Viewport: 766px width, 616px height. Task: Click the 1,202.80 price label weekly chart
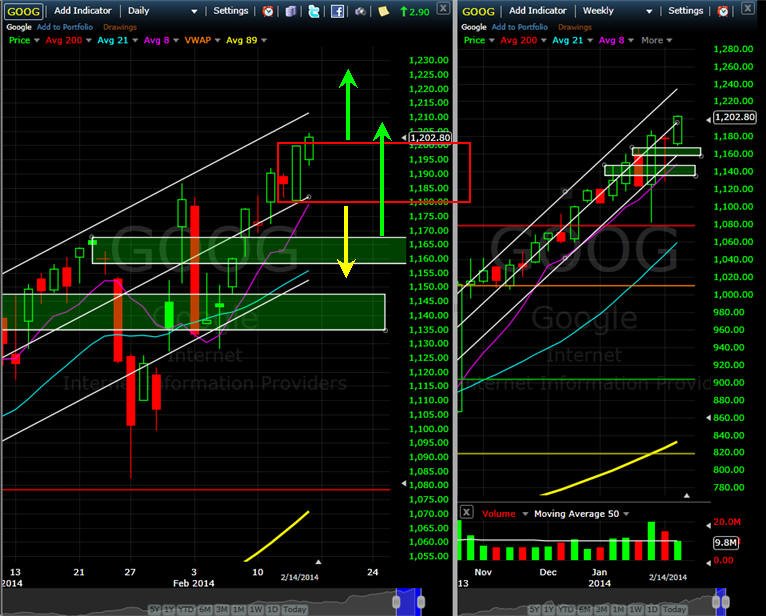734,117
